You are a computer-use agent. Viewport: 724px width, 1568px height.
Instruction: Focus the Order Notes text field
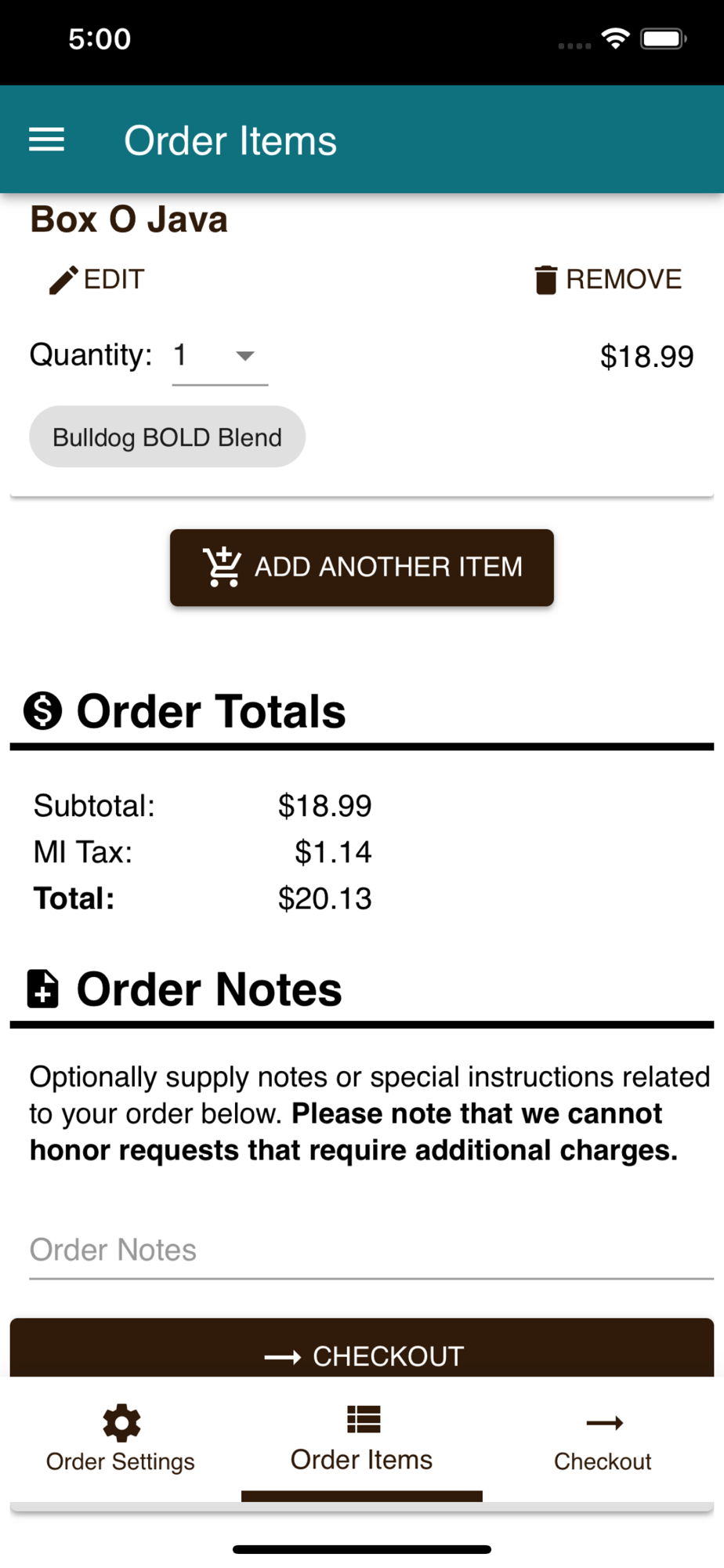tap(371, 1250)
